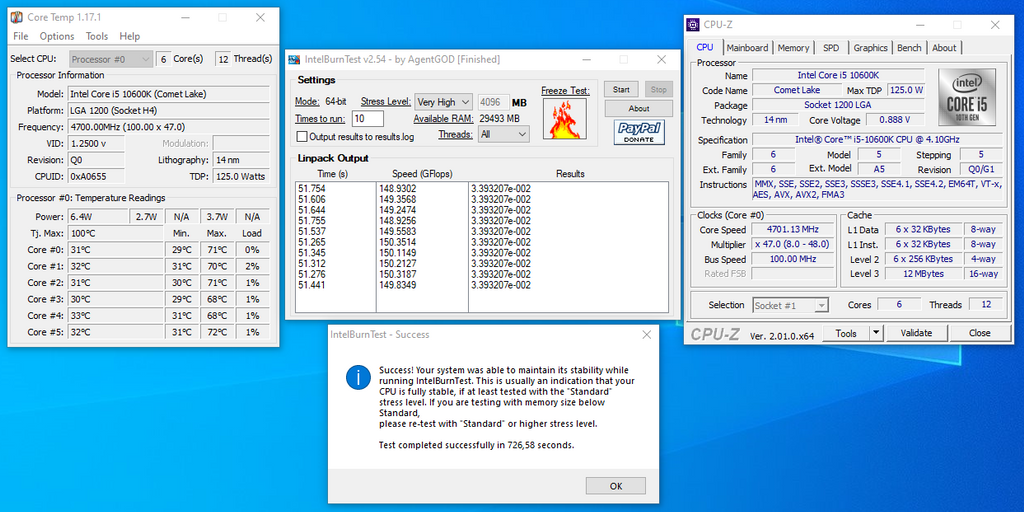Open the Stress Level dropdown
Screen dimensions: 1024x512
coord(443,102)
